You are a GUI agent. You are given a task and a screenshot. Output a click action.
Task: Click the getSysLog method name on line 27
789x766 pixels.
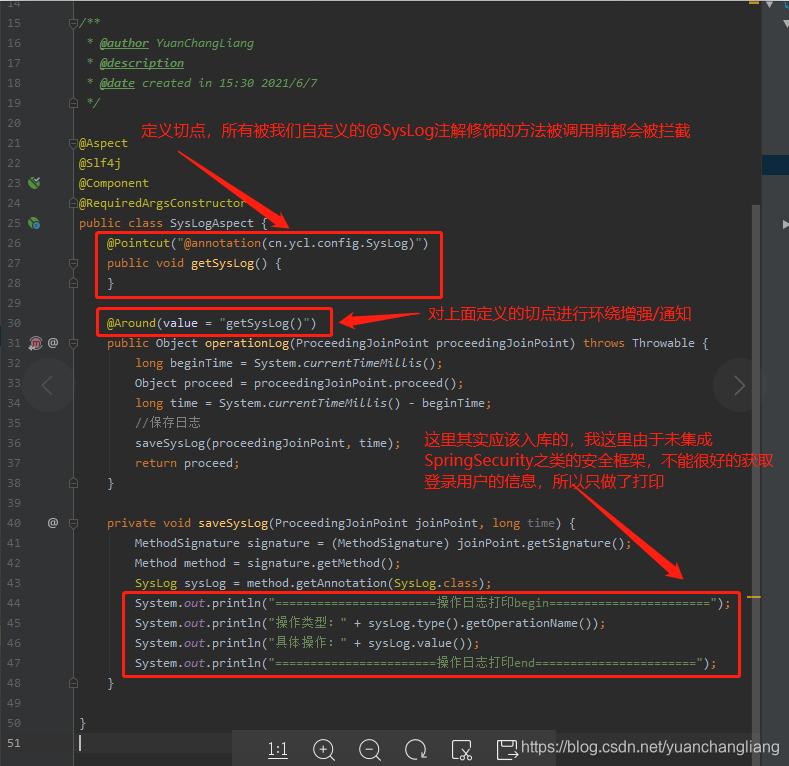click(x=222, y=263)
